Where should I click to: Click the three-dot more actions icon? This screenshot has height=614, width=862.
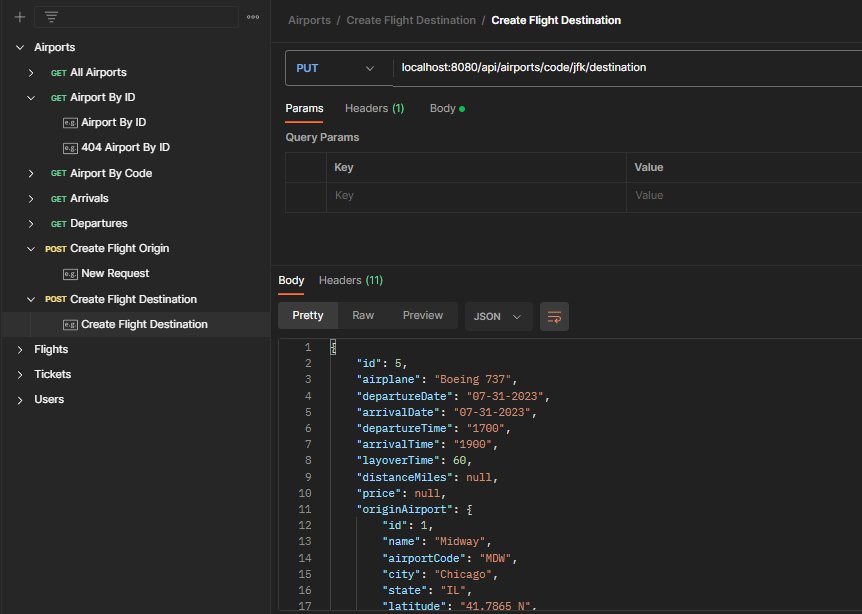pos(253,16)
